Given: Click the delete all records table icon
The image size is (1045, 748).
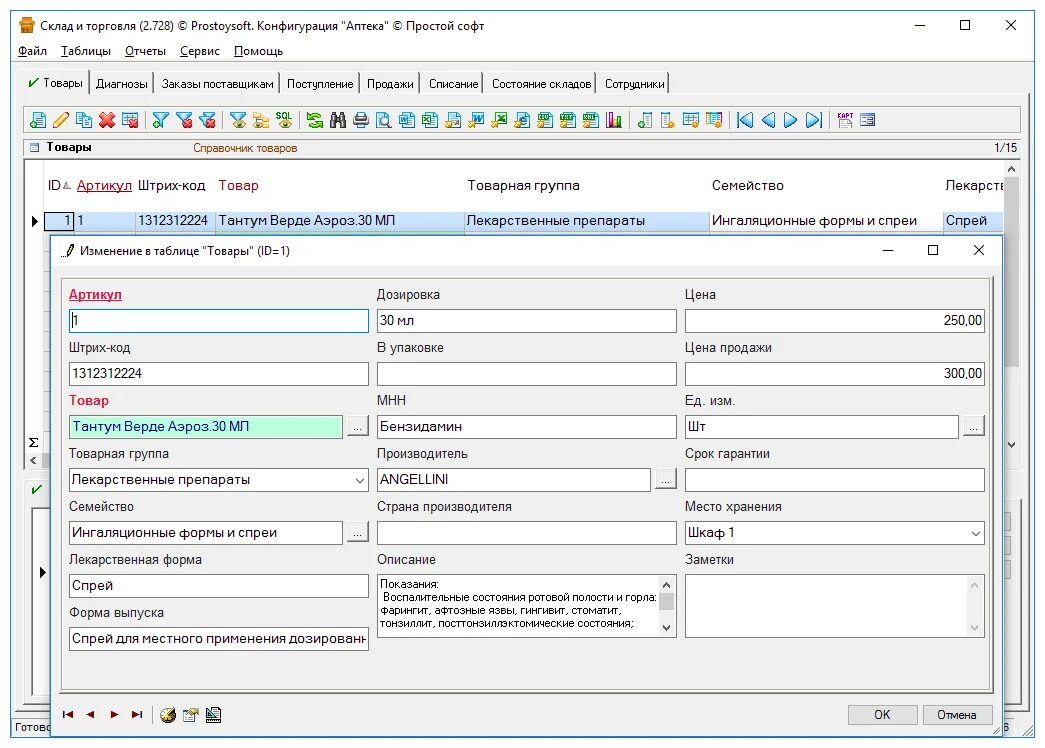Looking at the screenshot, I should [130, 120].
